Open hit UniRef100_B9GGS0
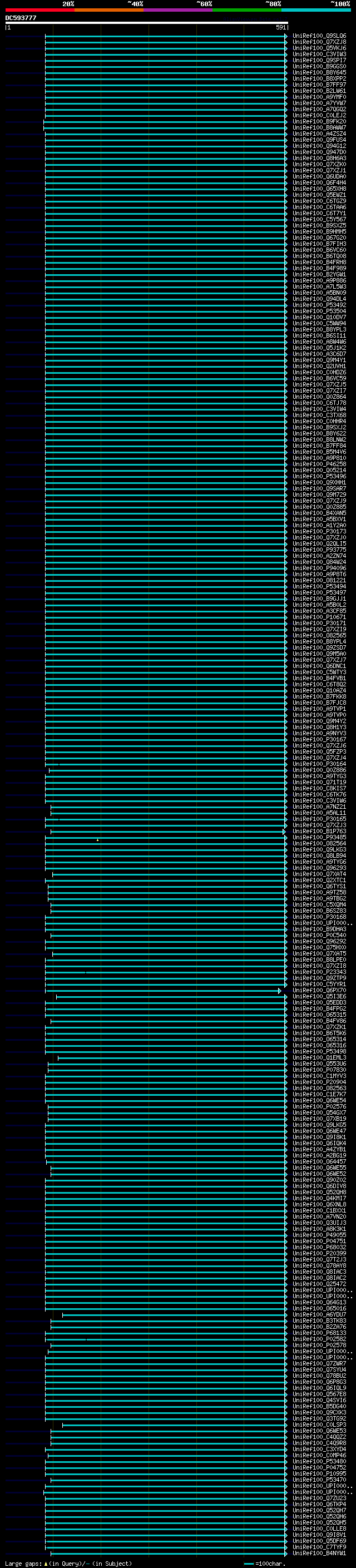Image resolution: width=356 pixels, height=1568 pixels. click(319, 66)
